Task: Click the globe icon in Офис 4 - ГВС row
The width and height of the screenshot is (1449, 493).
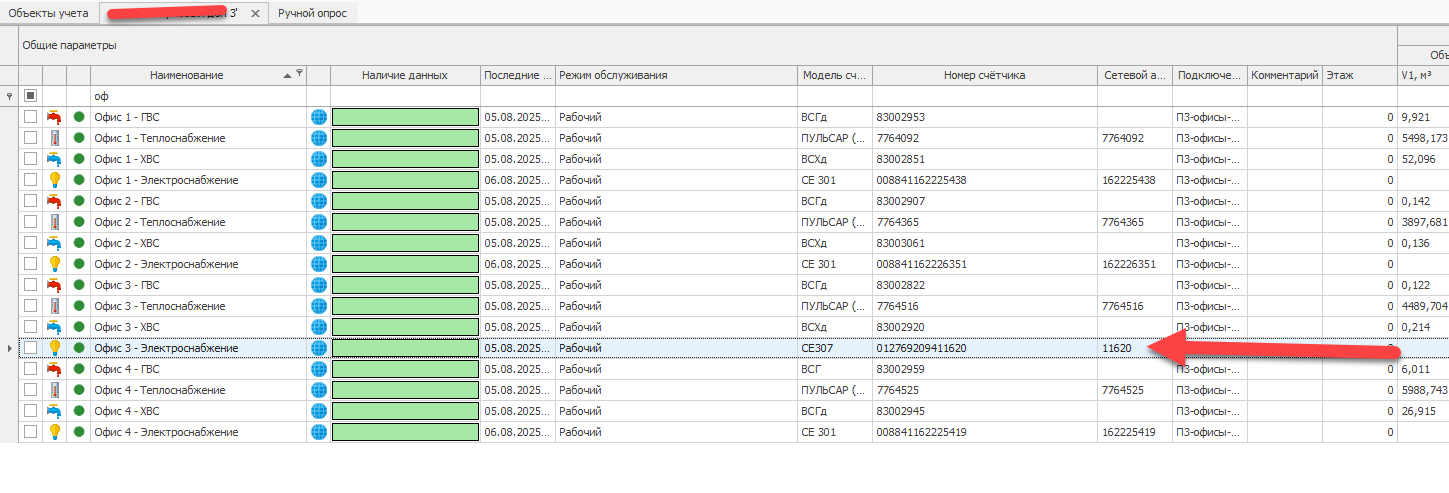Action: click(319, 369)
